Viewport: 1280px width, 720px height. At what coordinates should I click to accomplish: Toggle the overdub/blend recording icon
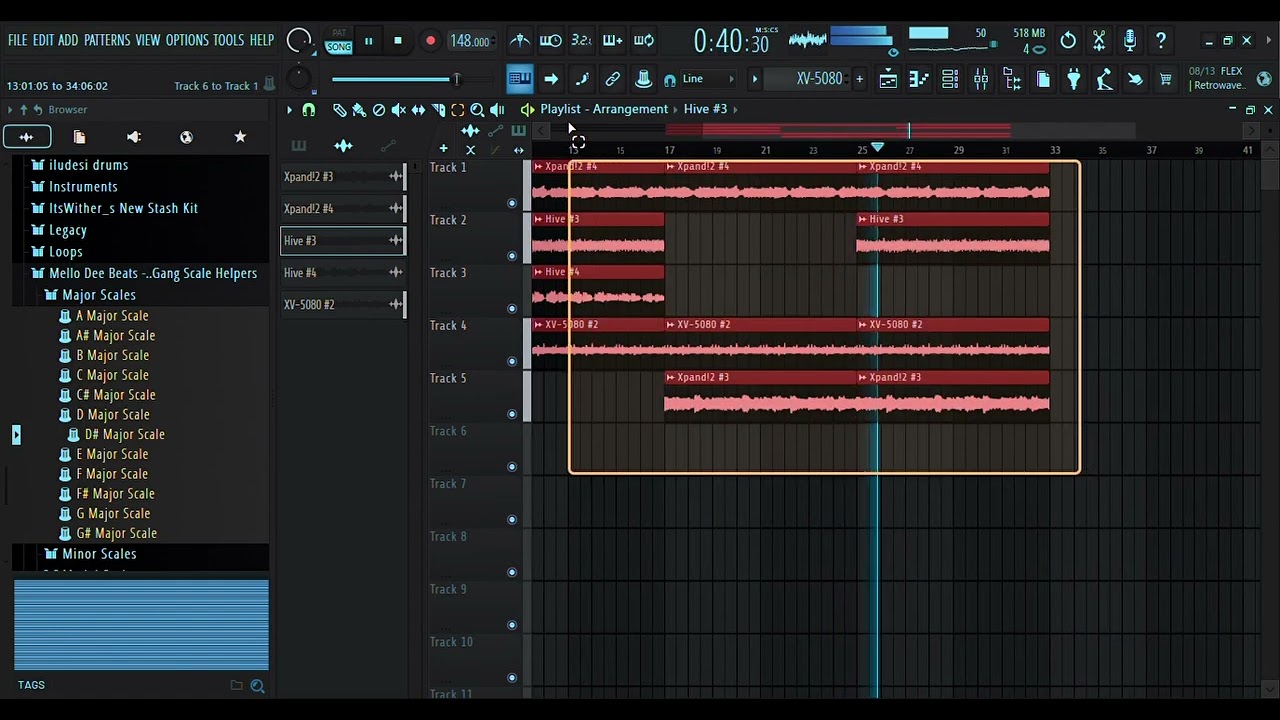(x=612, y=41)
